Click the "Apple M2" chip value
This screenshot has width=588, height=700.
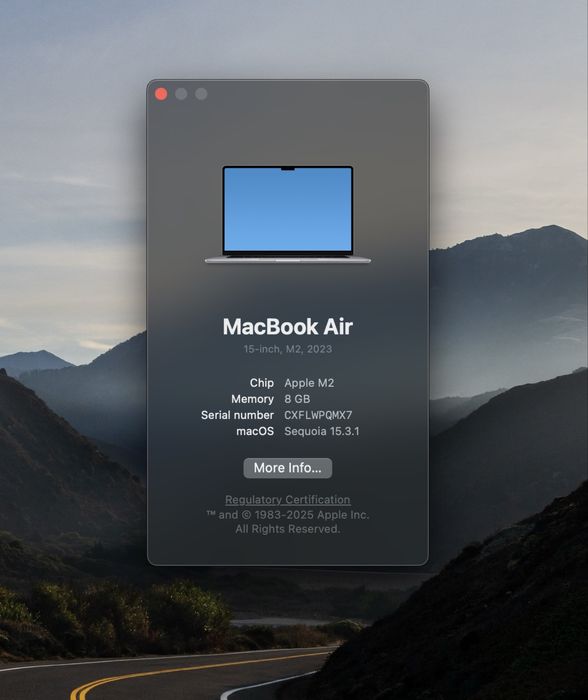(x=309, y=383)
